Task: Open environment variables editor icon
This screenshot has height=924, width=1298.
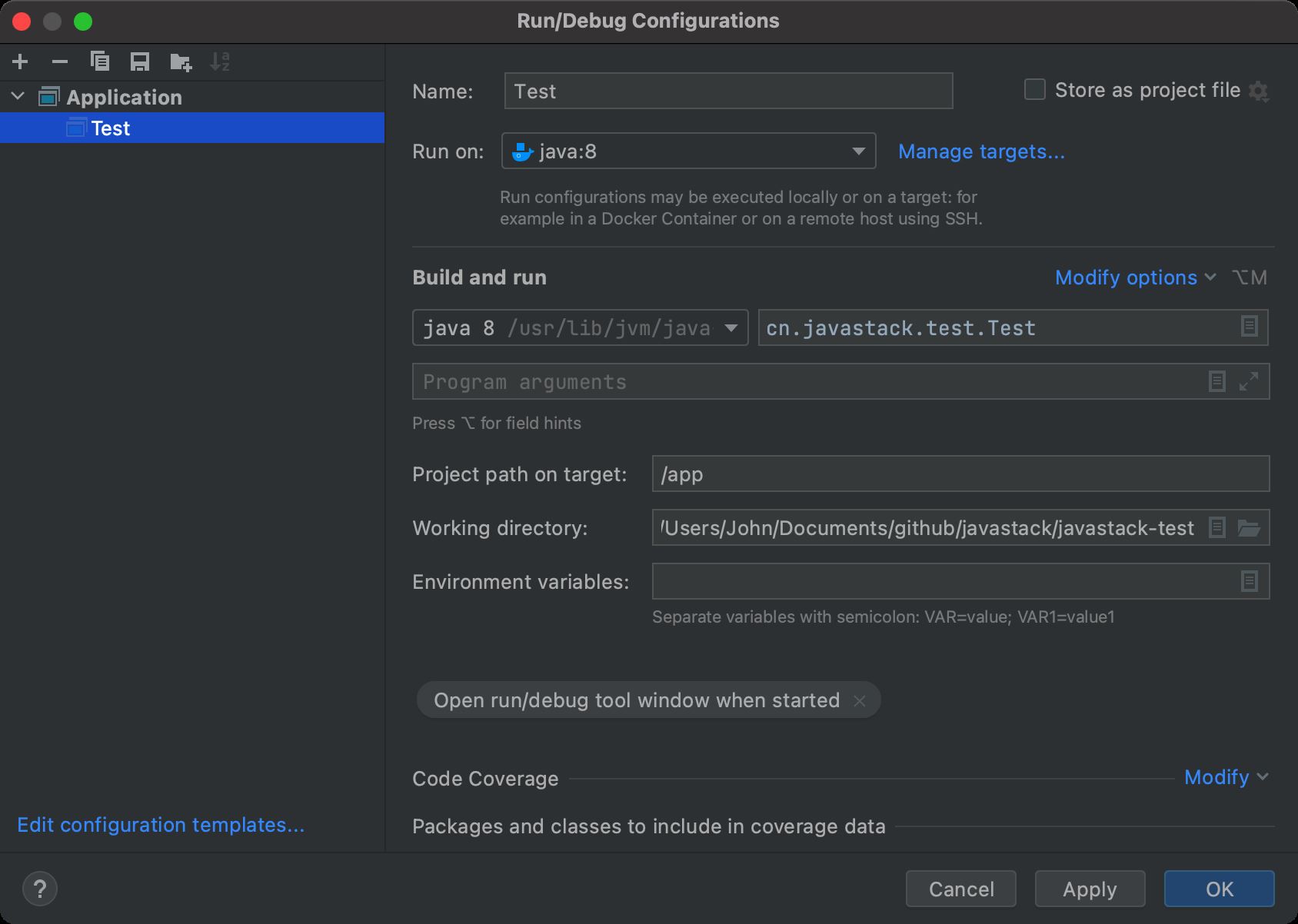Action: coord(1250,581)
